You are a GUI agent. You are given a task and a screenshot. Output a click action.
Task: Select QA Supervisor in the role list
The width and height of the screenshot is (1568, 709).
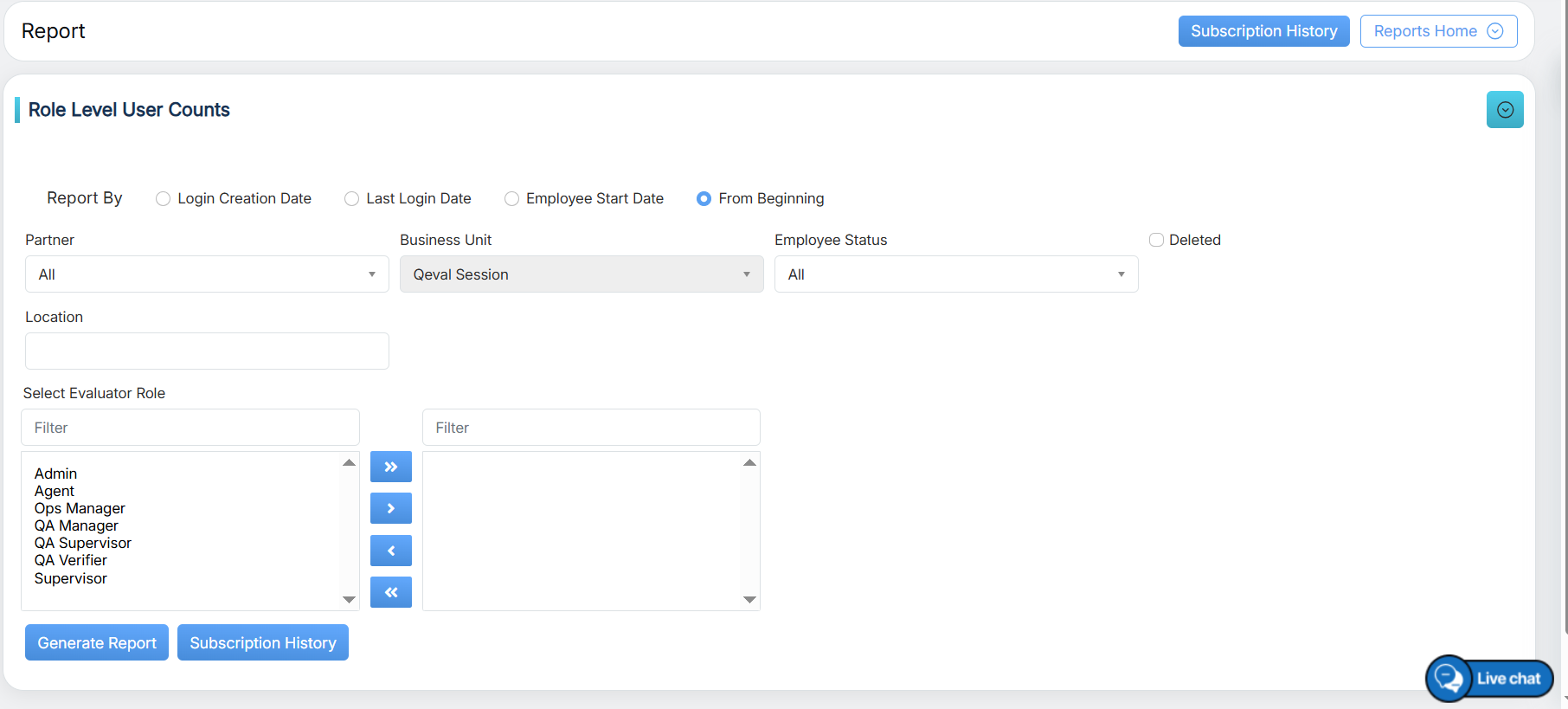point(83,543)
